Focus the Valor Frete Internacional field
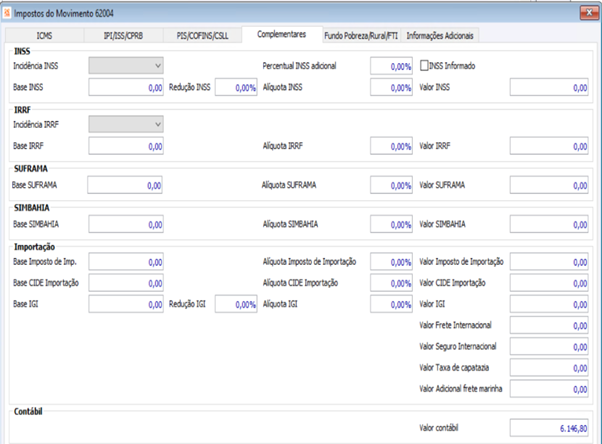The width and height of the screenshot is (602, 444). click(x=549, y=325)
